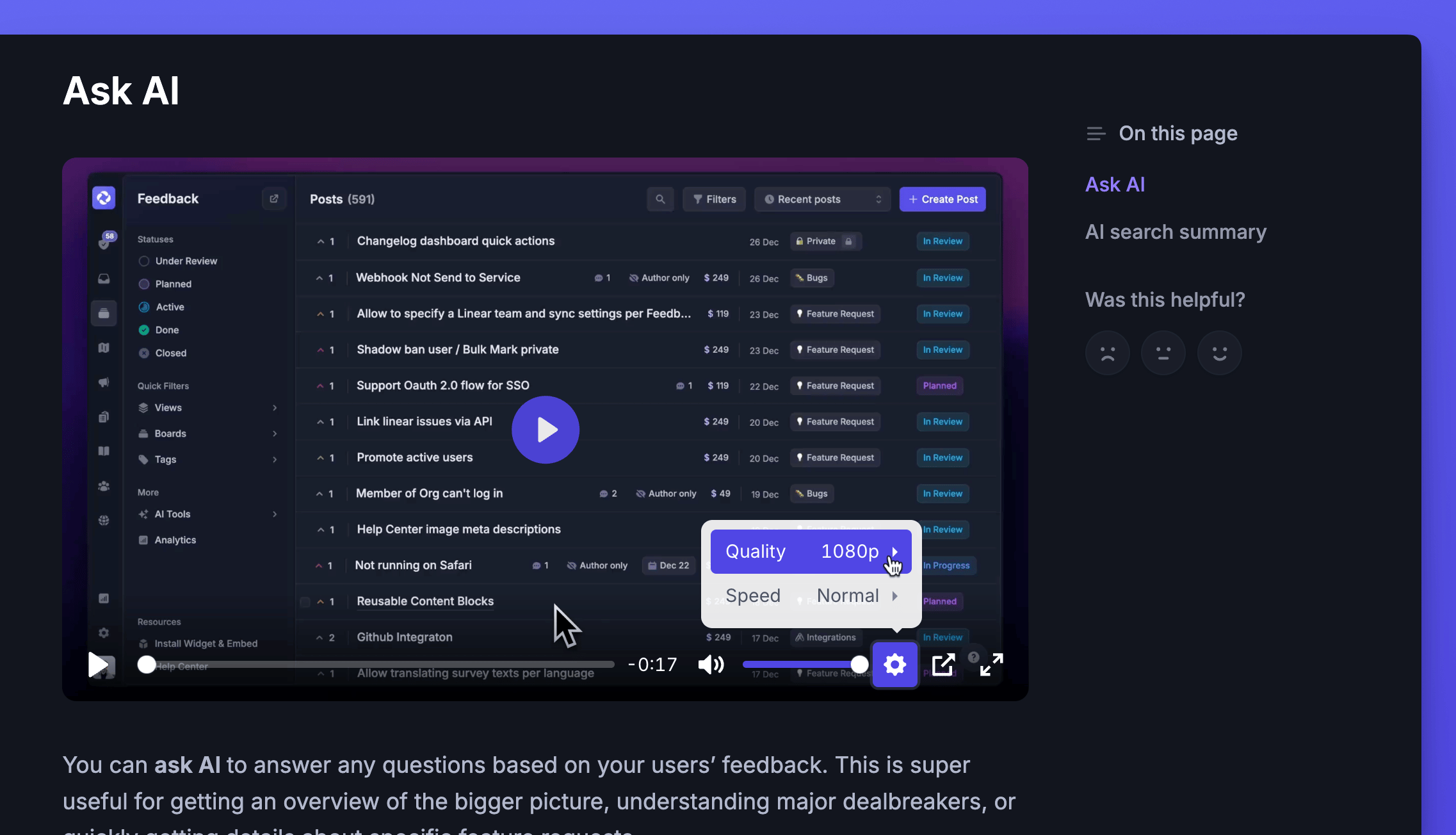Click the Create Post button
Viewport: 1456px width, 835px height.
tap(942, 199)
